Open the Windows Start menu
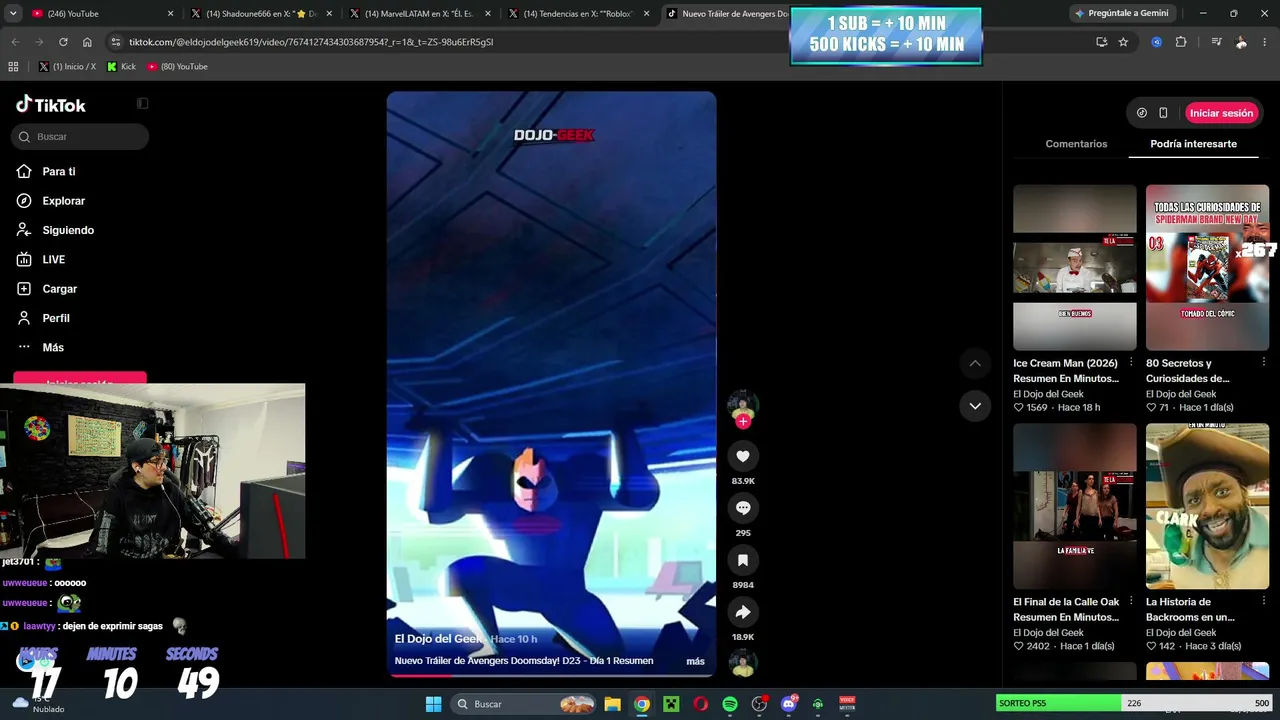 [433, 704]
